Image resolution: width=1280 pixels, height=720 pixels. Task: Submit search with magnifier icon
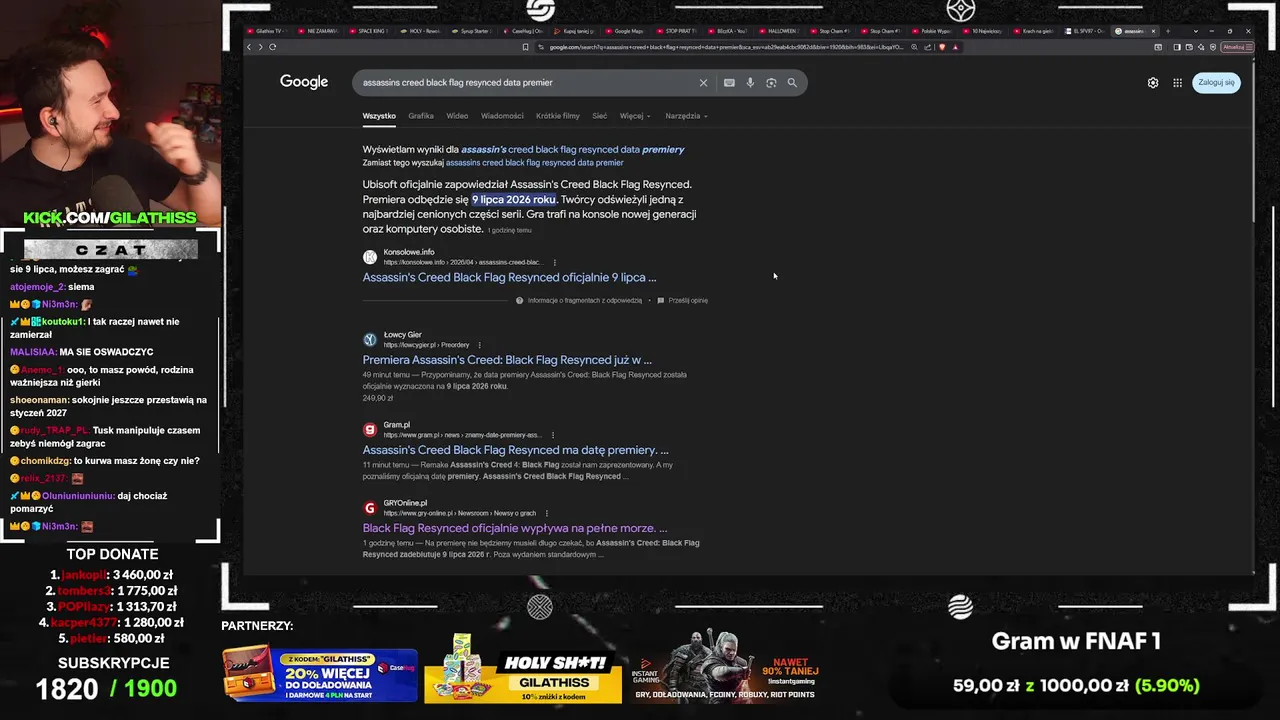(x=792, y=83)
